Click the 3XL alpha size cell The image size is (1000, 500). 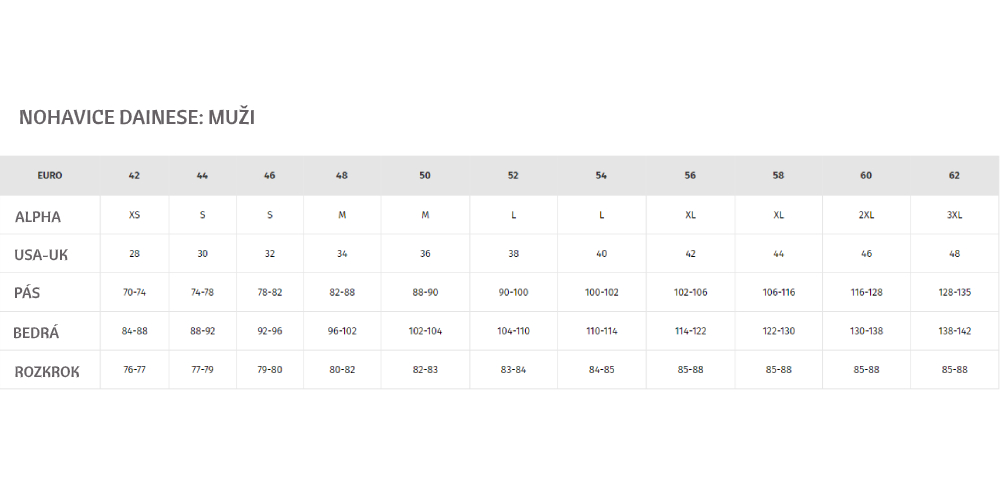[x=954, y=215]
